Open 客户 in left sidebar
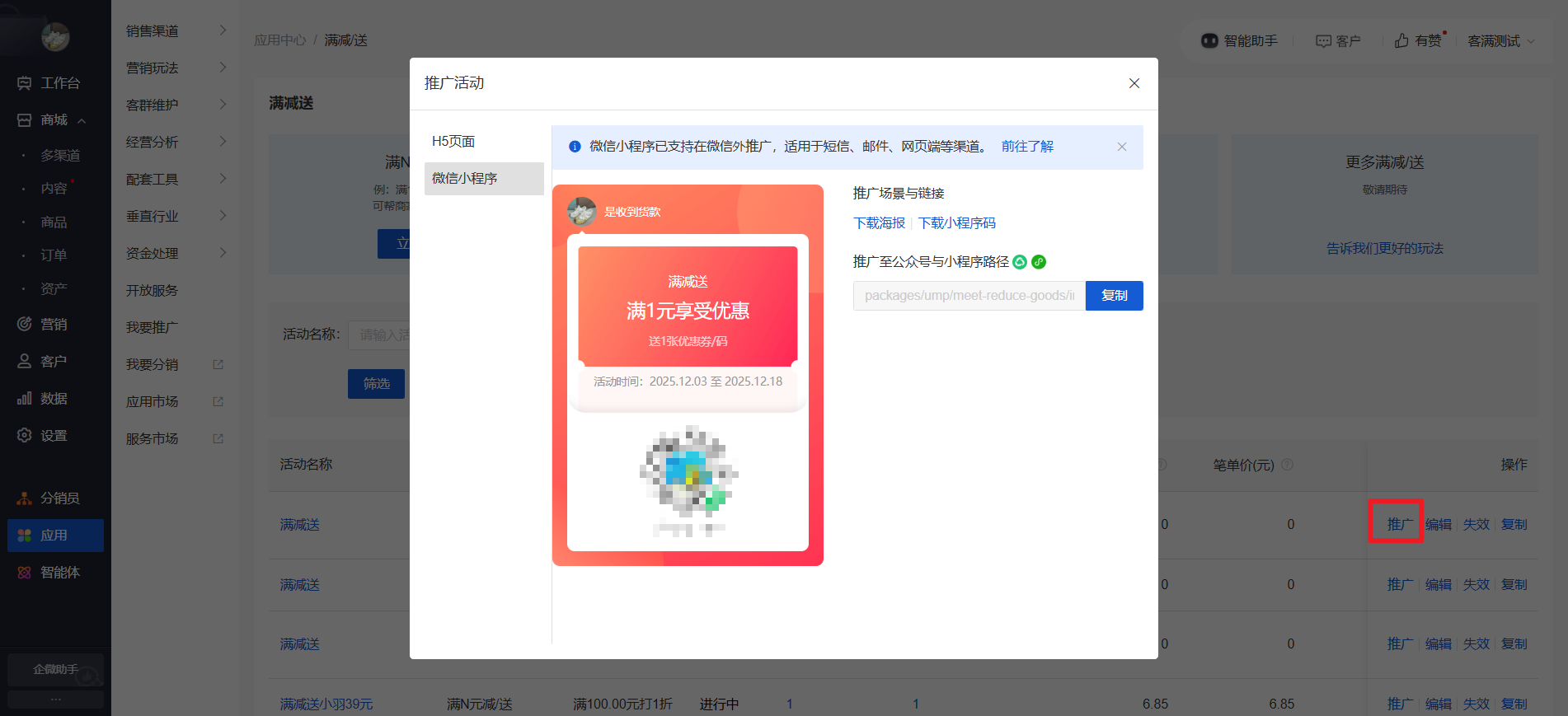This screenshot has width=1568, height=716. 54,362
